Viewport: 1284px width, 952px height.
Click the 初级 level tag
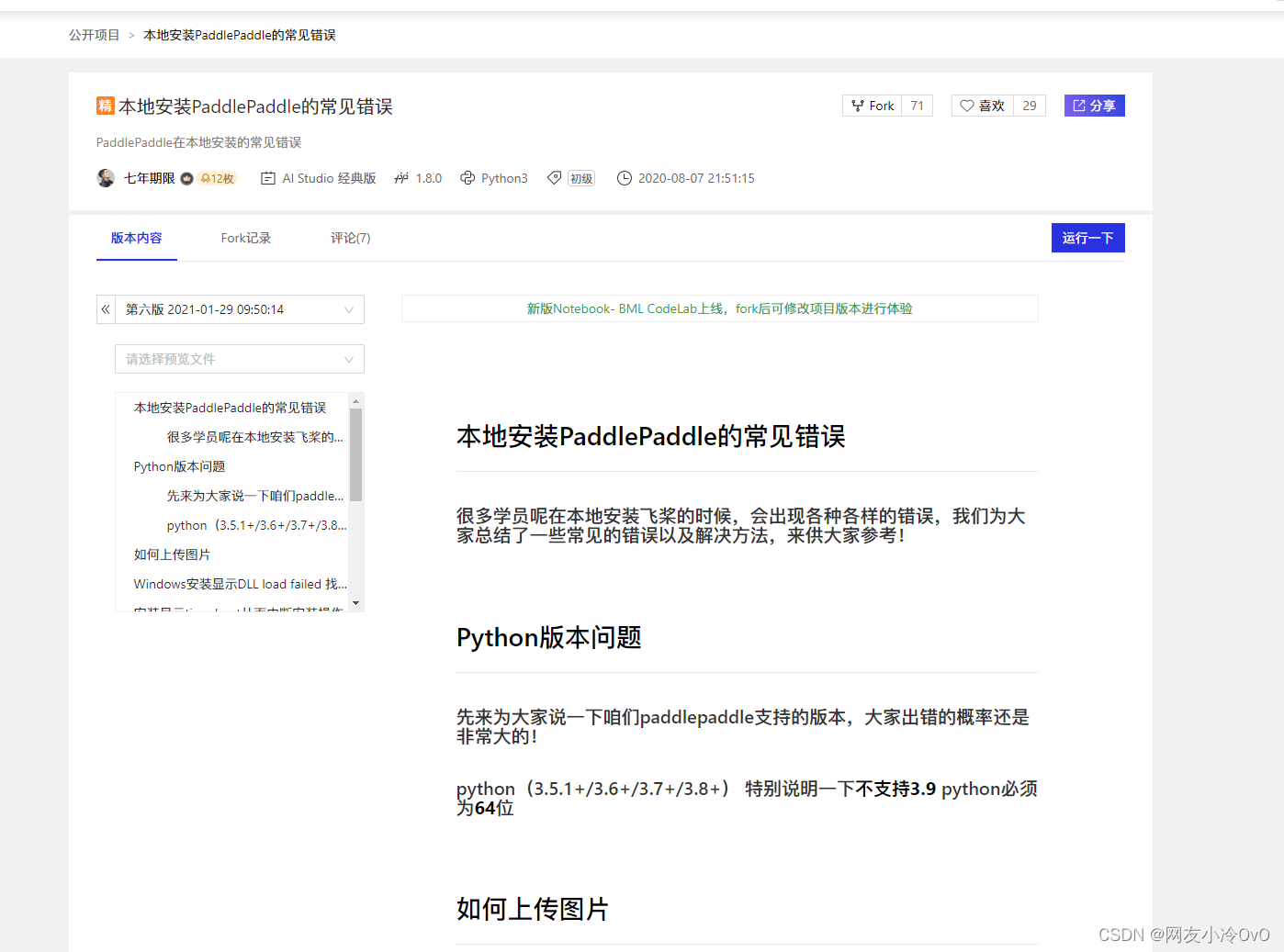coord(581,178)
